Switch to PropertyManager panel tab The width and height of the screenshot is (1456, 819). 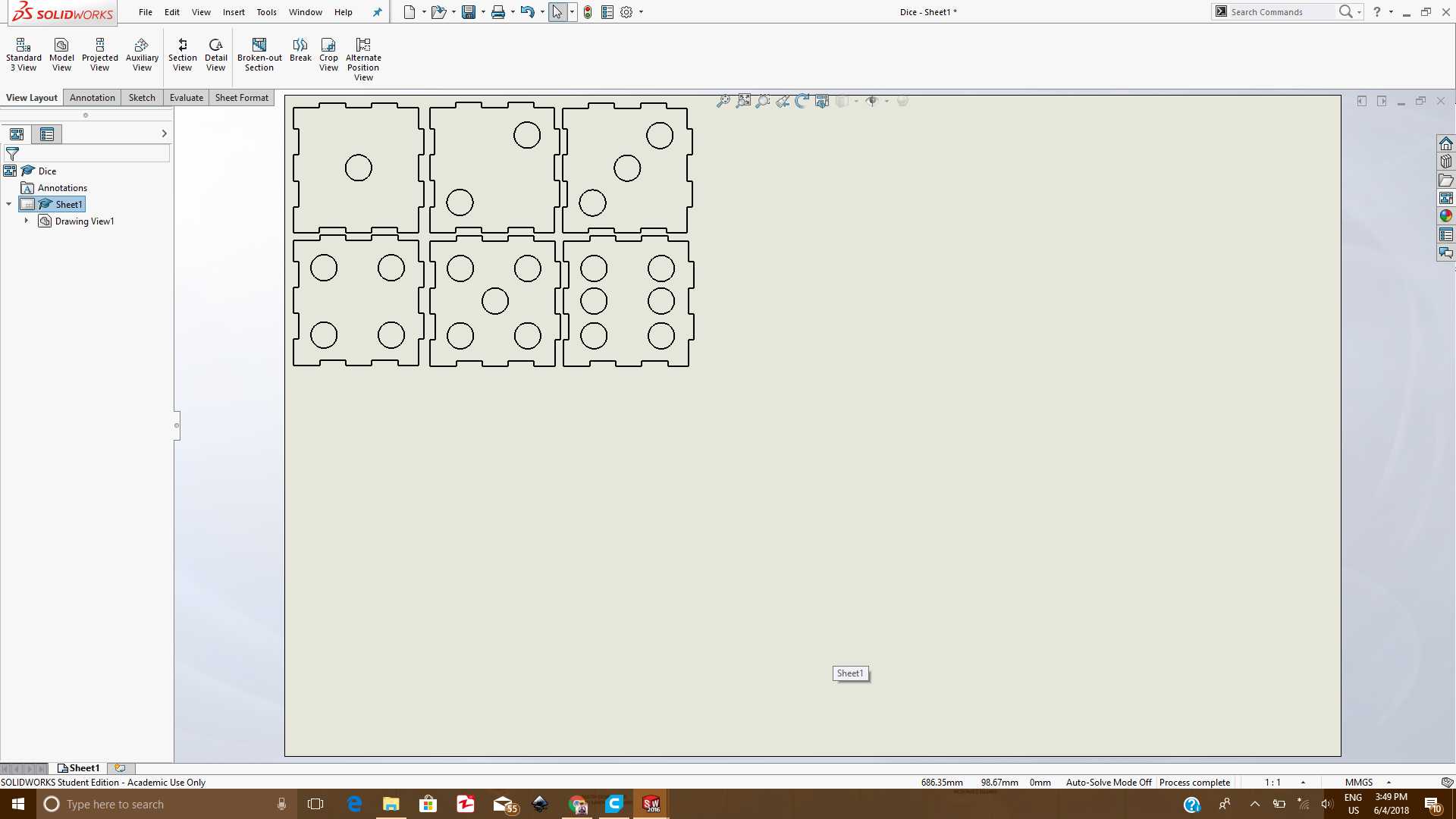[x=47, y=134]
